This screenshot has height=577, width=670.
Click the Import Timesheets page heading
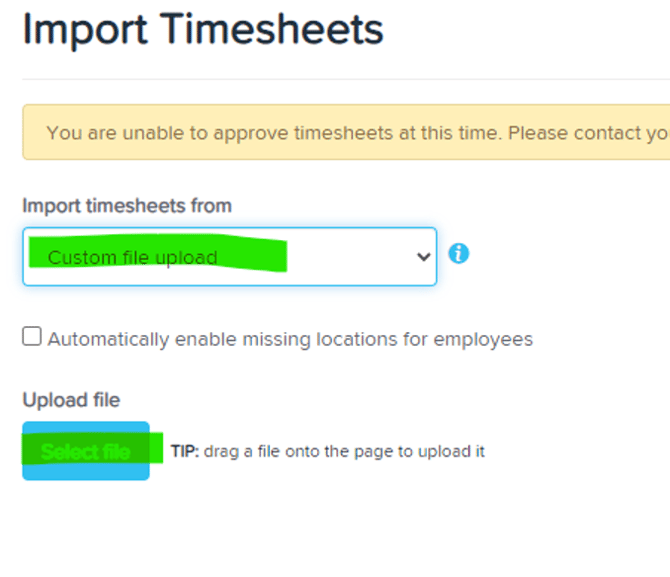coord(203,29)
